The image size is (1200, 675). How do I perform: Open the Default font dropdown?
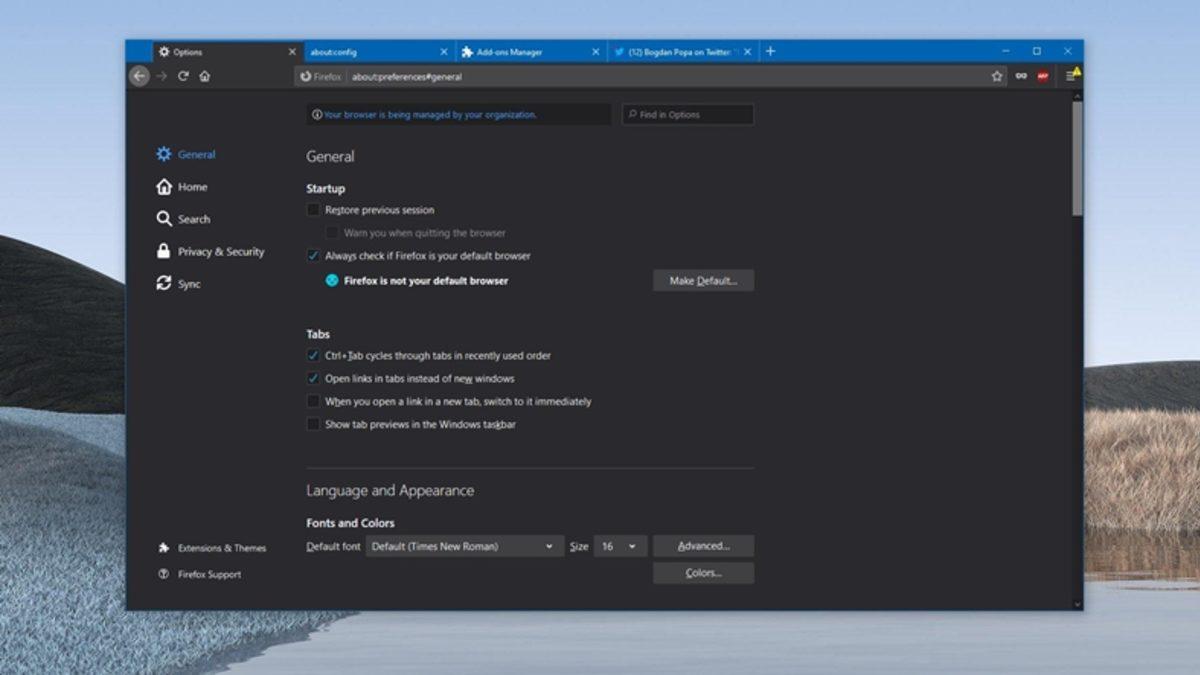[x=463, y=546]
